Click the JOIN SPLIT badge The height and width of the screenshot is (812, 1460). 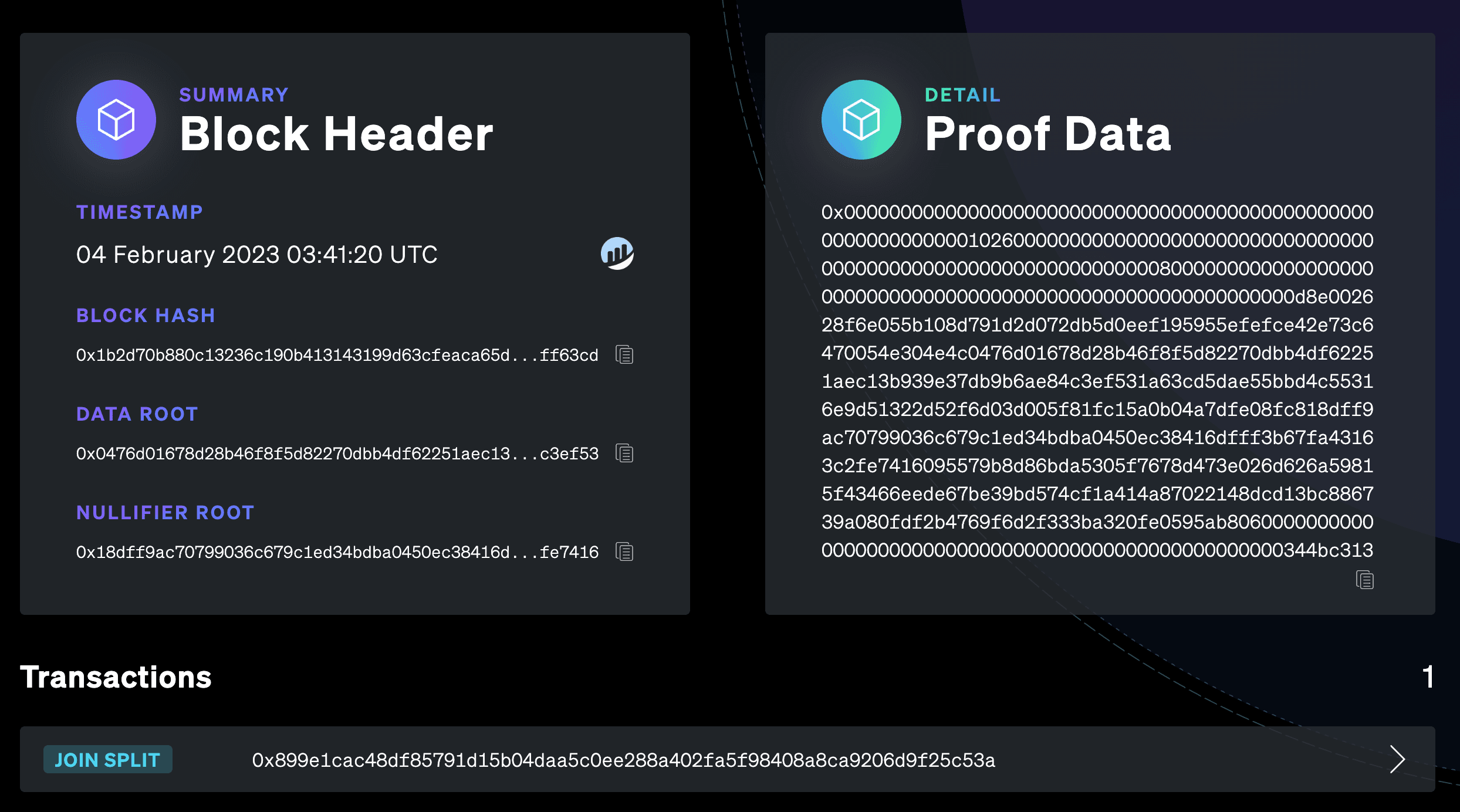pos(107,760)
